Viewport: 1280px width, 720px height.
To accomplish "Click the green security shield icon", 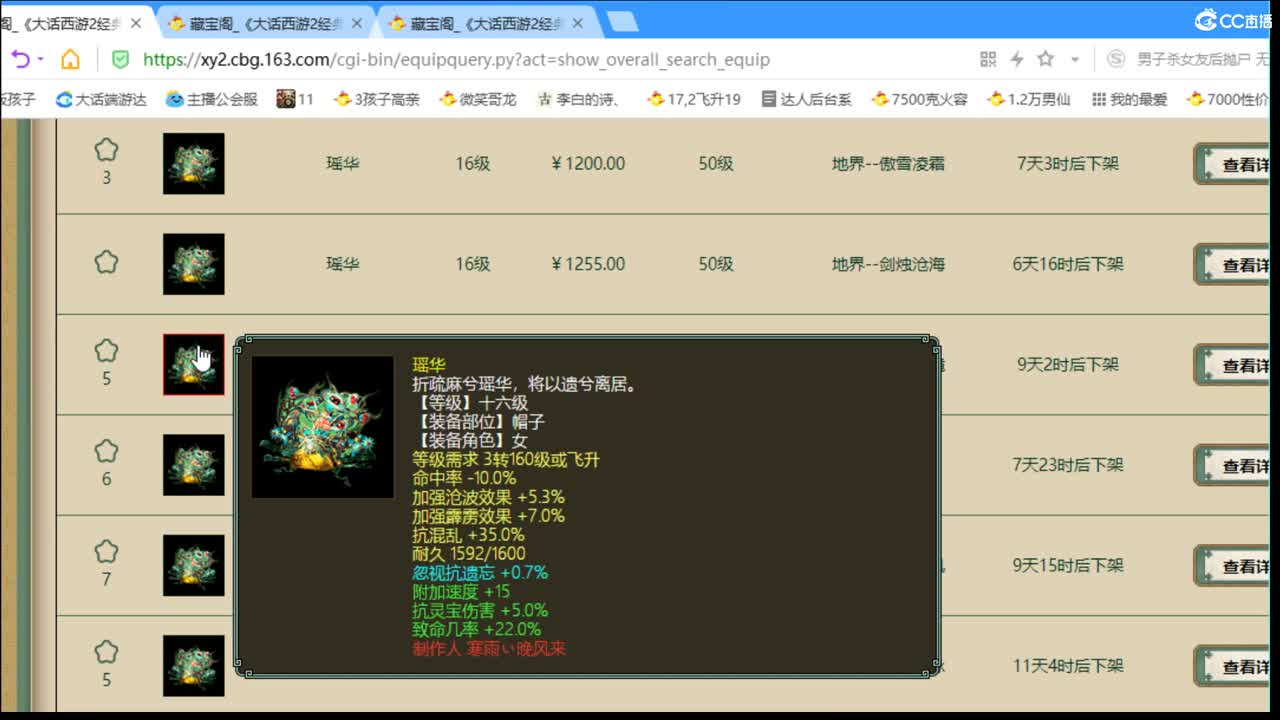I will coord(120,59).
